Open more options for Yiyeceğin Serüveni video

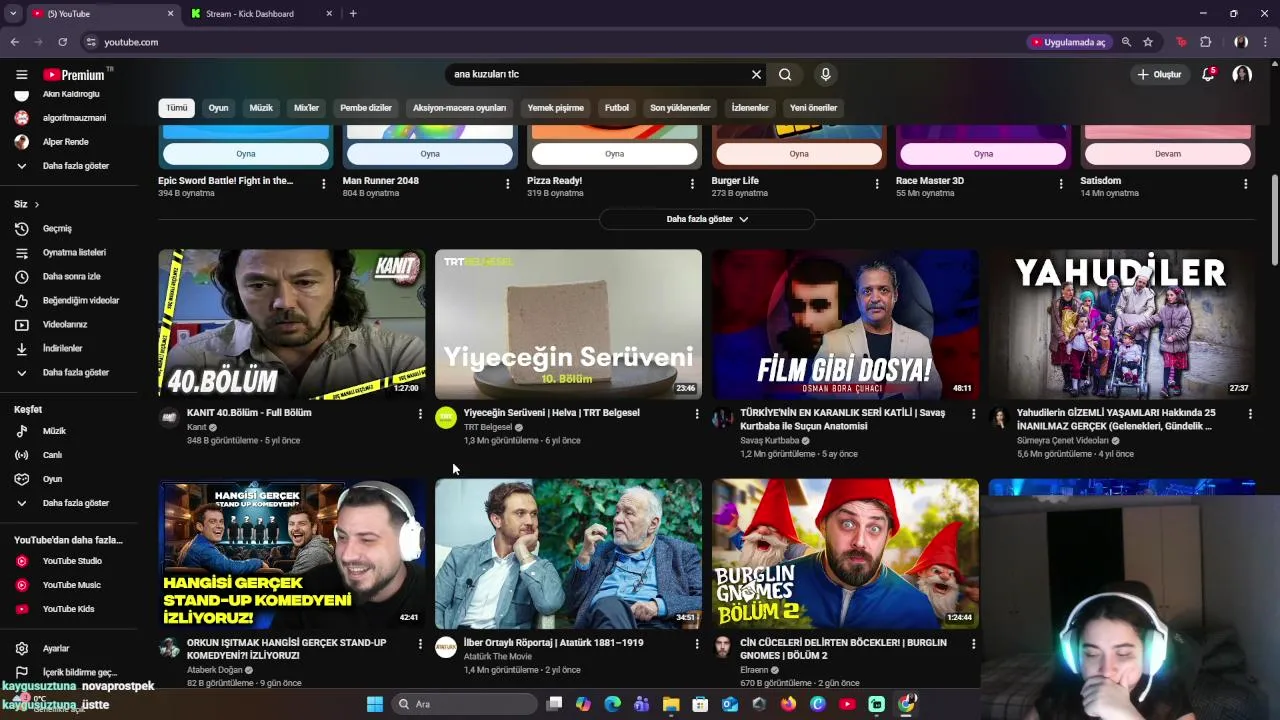pos(697,414)
